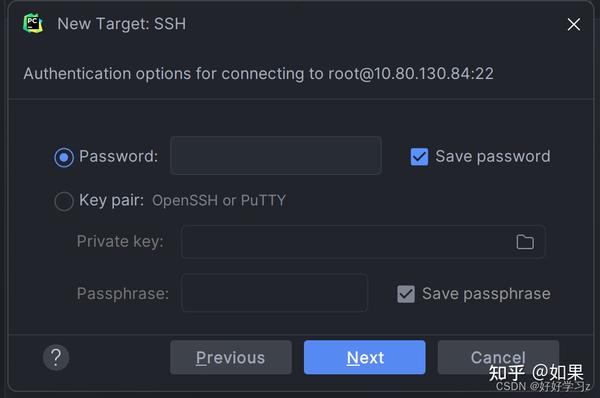Focus the Password input field

tap(276, 155)
